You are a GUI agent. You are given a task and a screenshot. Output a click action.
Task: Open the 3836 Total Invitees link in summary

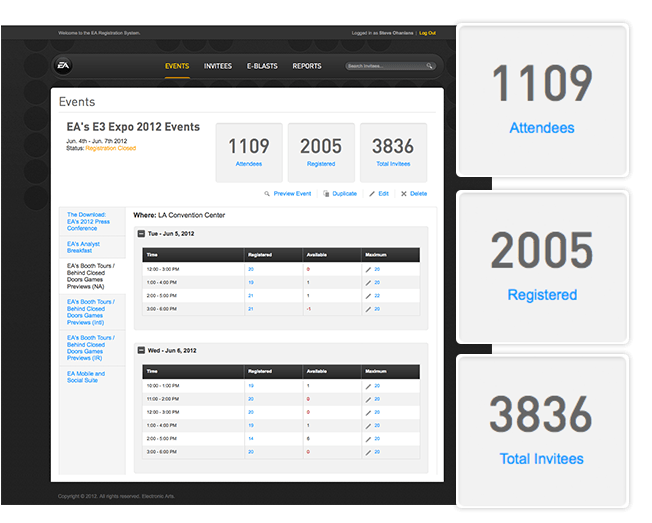[393, 164]
